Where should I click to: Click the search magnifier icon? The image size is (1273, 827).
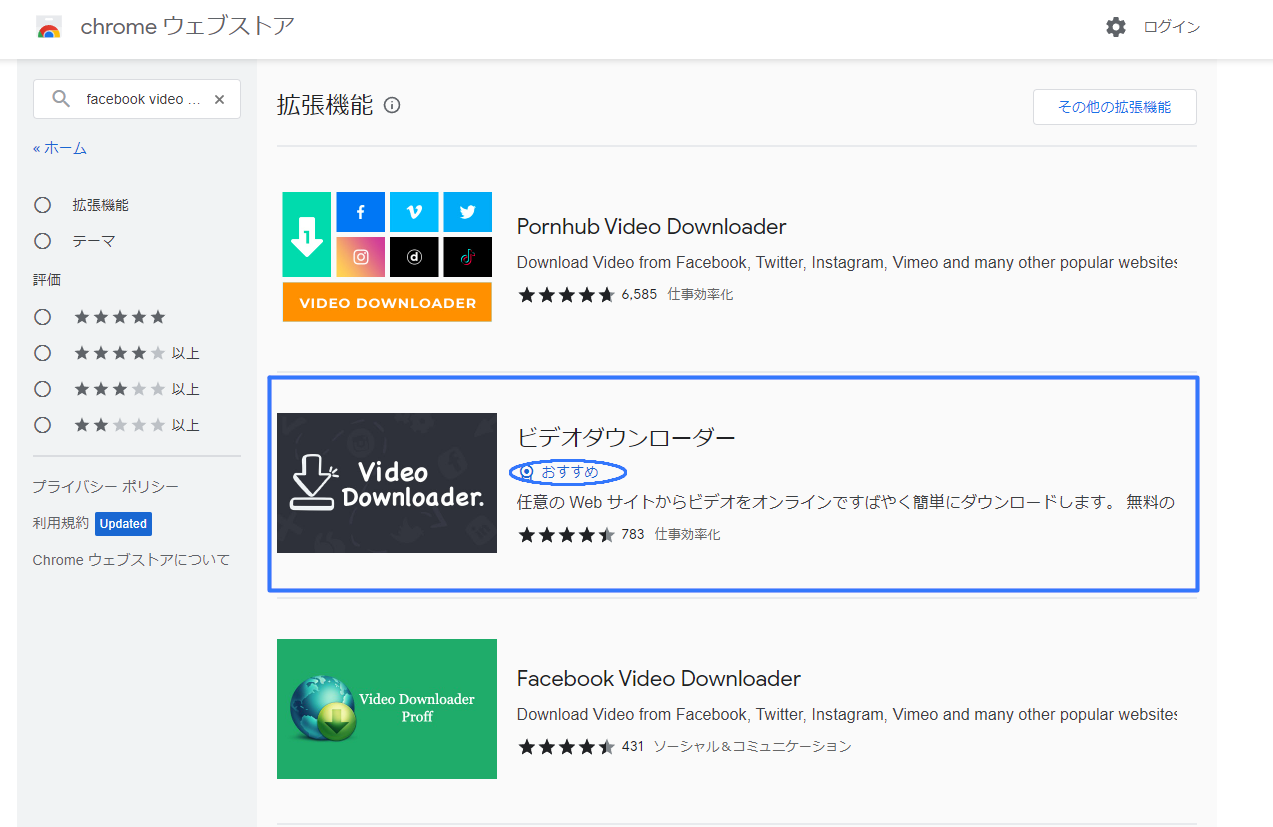point(62,99)
